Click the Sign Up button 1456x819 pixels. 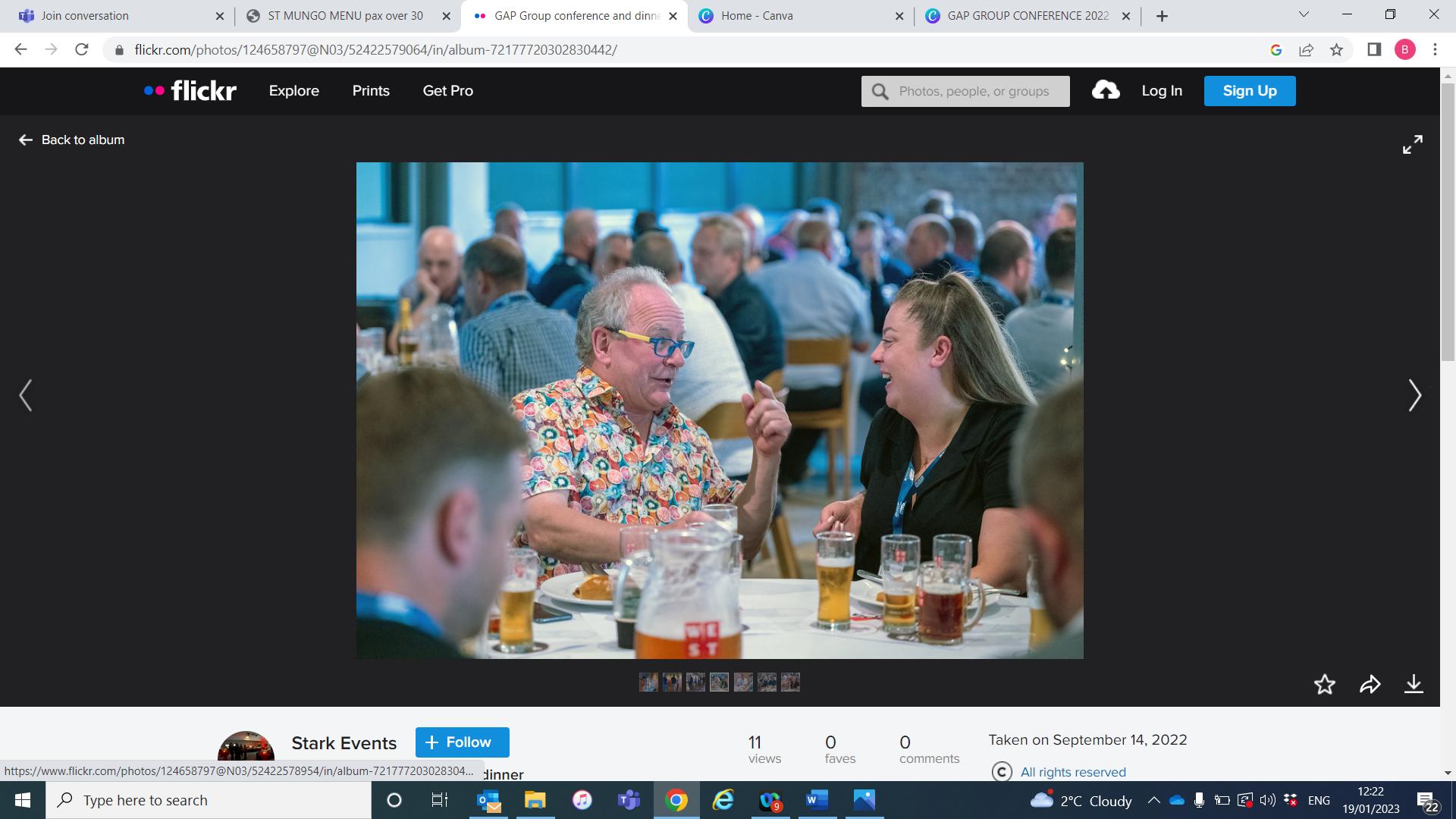pos(1249,91)
